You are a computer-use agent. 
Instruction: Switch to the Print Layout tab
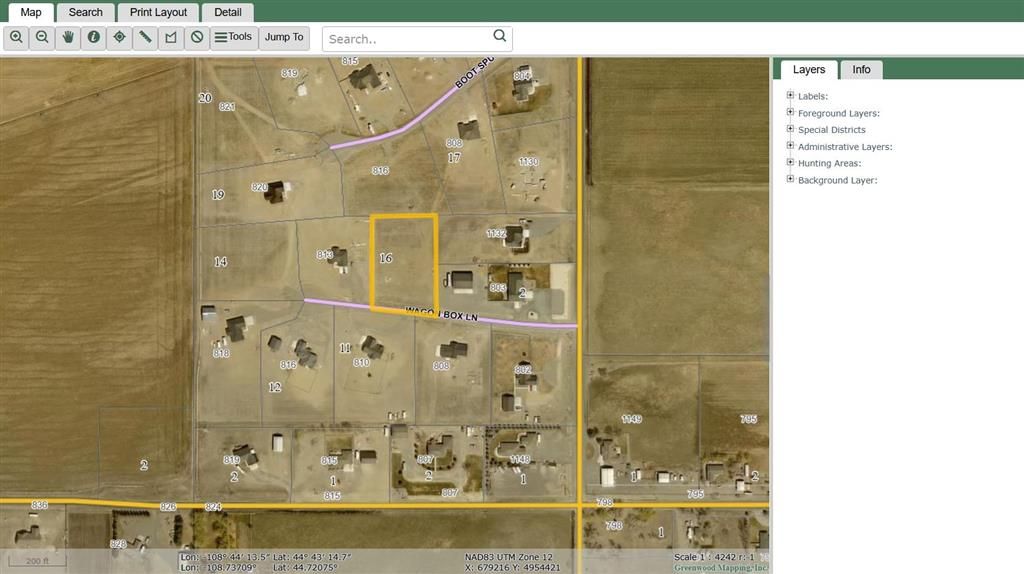click(158, 12)
